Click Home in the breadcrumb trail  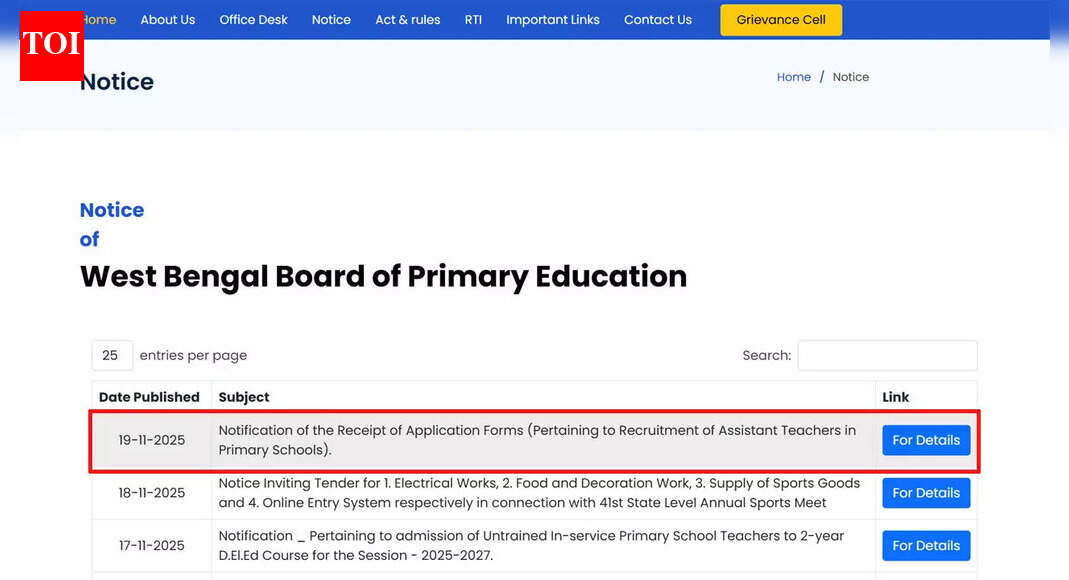(x=793, y=76)
